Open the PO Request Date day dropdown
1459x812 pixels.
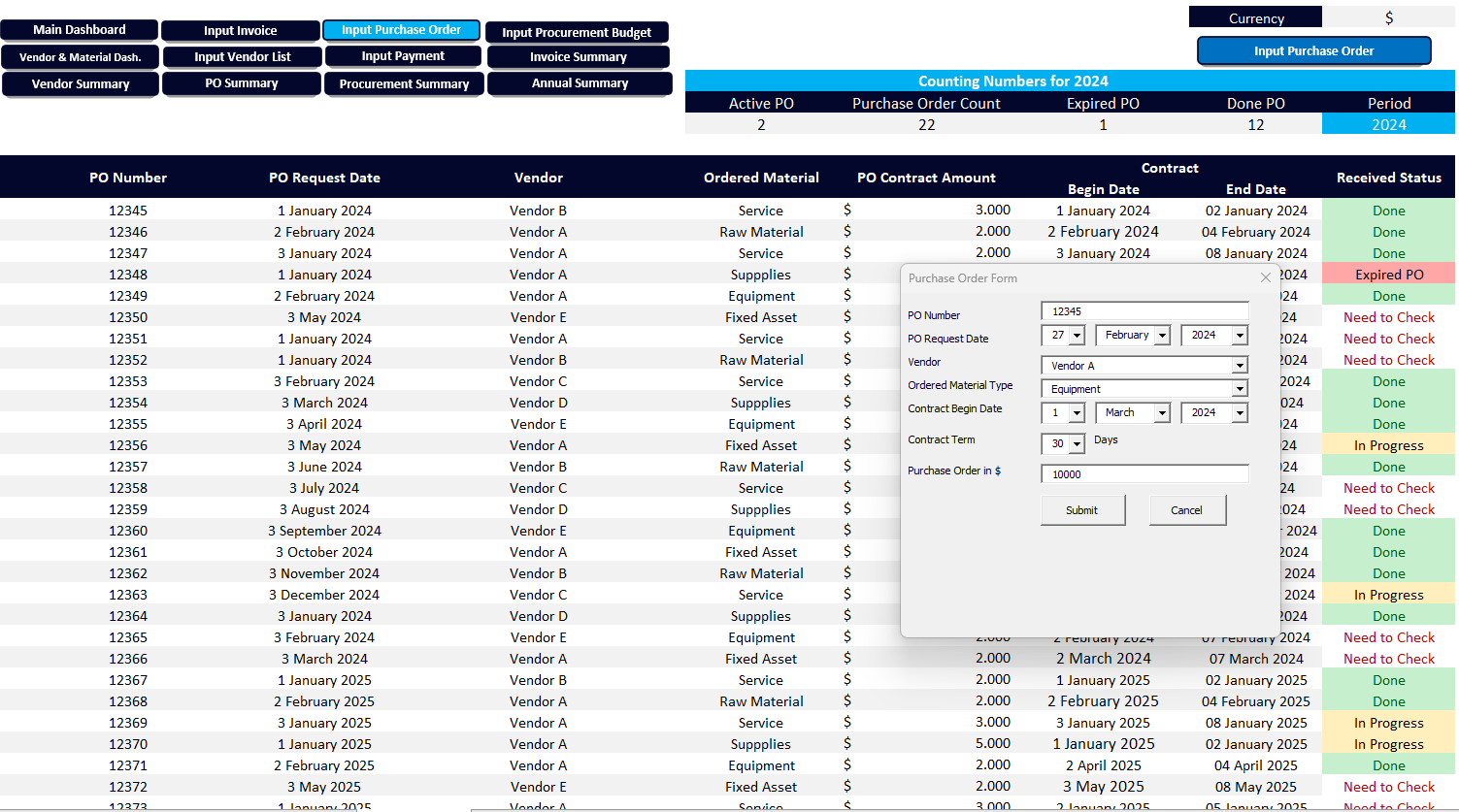pyautogui.click(x=1077, y=336)
